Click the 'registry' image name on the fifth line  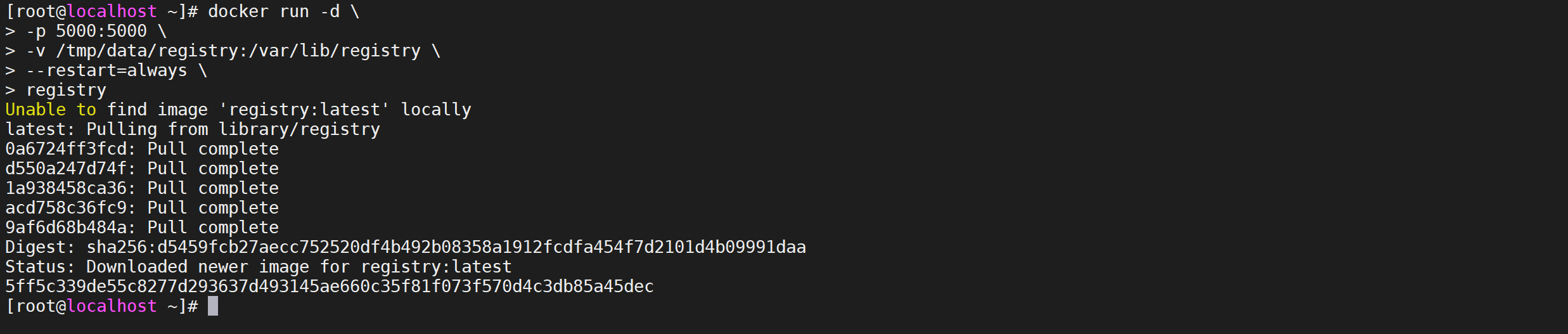(x=66, y=91)
